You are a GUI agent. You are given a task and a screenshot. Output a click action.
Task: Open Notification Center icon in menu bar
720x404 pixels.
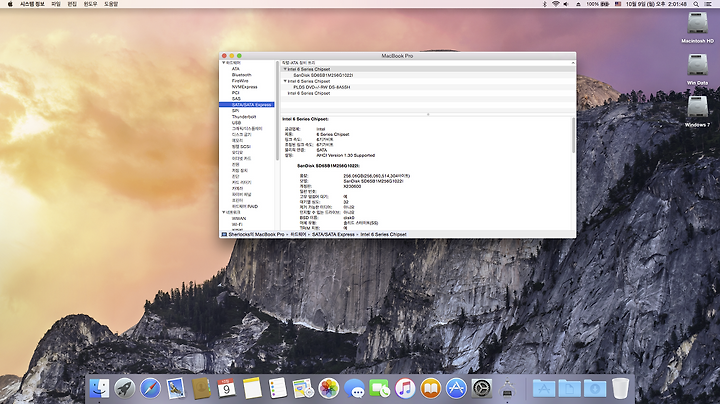(708, 4)
